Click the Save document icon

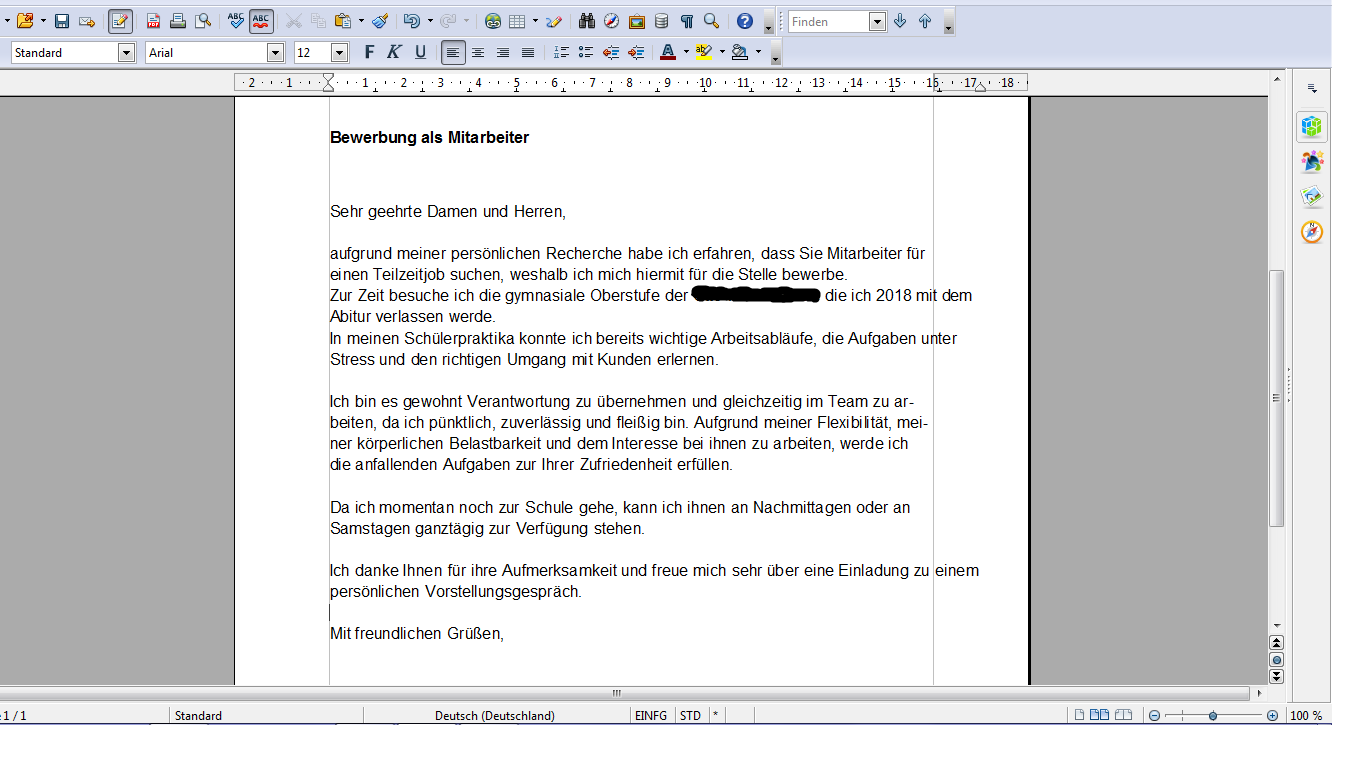point(61,21)
